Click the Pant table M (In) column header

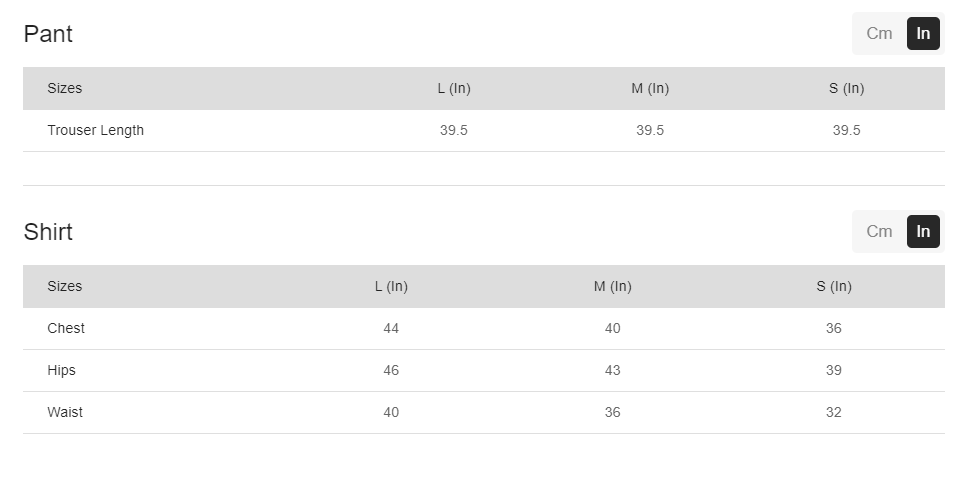(x=650, y=88)
